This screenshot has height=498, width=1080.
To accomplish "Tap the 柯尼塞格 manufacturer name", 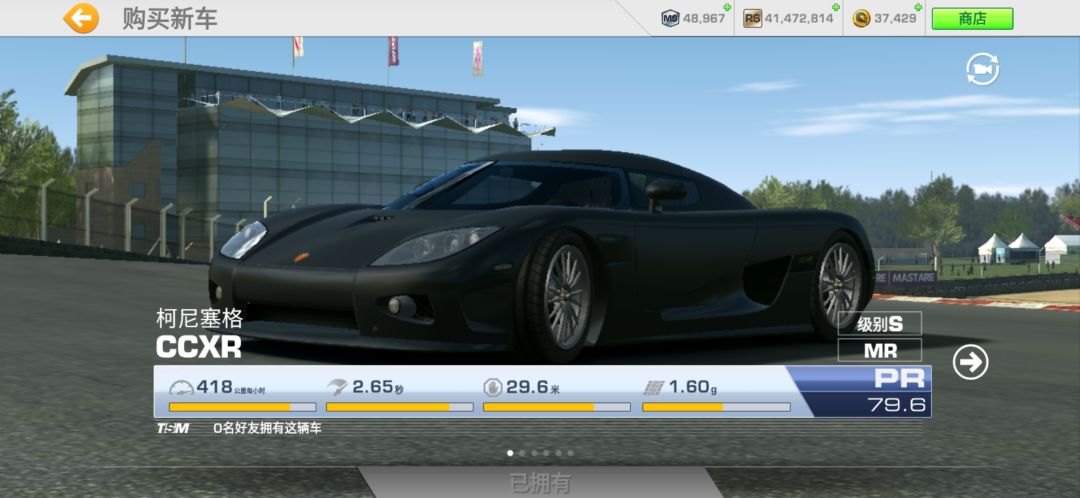I will [200, 318].
